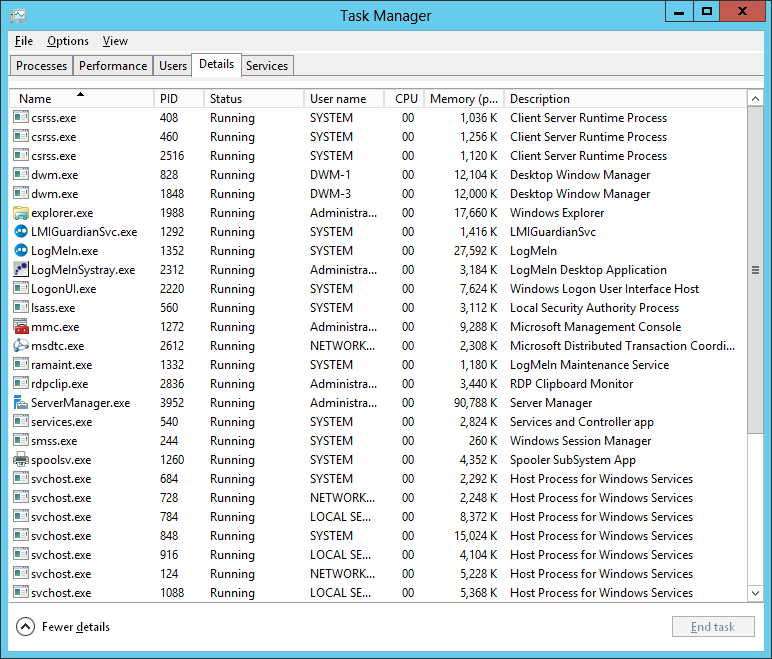Sort by the Description column header
This screenshot has width=772, height=659.
point(625,99)
